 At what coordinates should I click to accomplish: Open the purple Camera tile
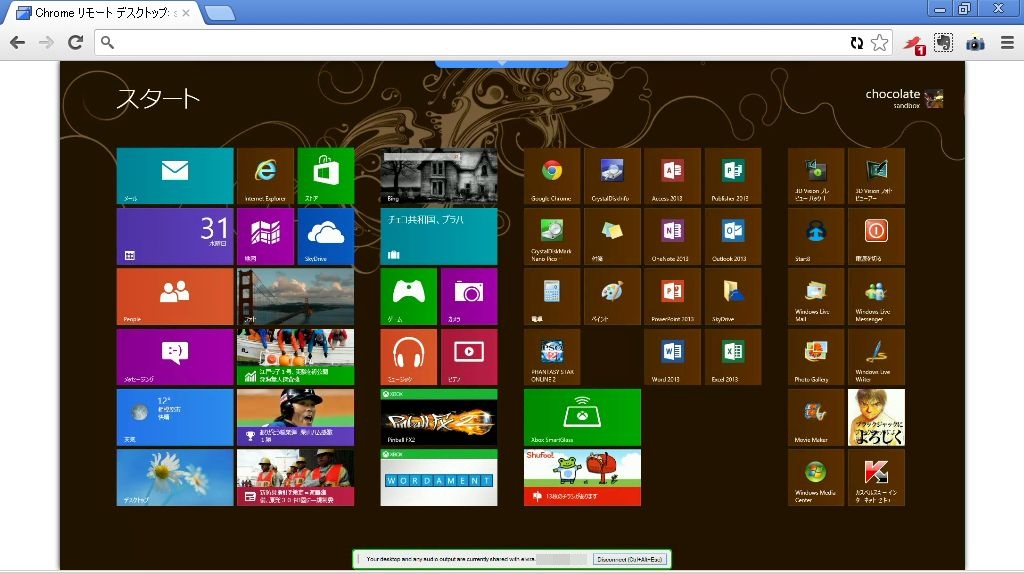[469, 296]
